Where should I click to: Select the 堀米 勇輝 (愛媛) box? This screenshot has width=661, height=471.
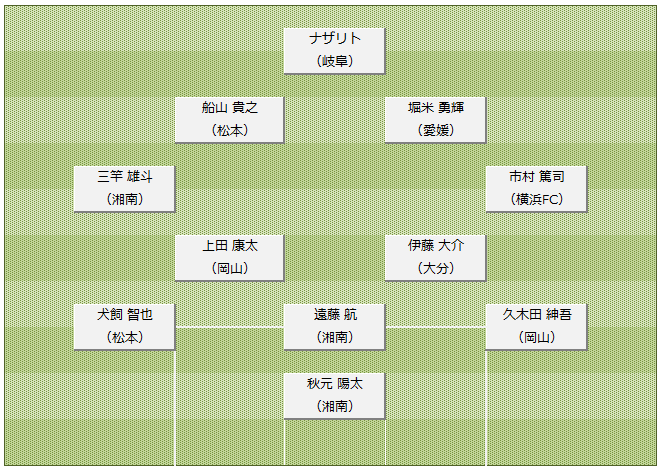point(435,120)
